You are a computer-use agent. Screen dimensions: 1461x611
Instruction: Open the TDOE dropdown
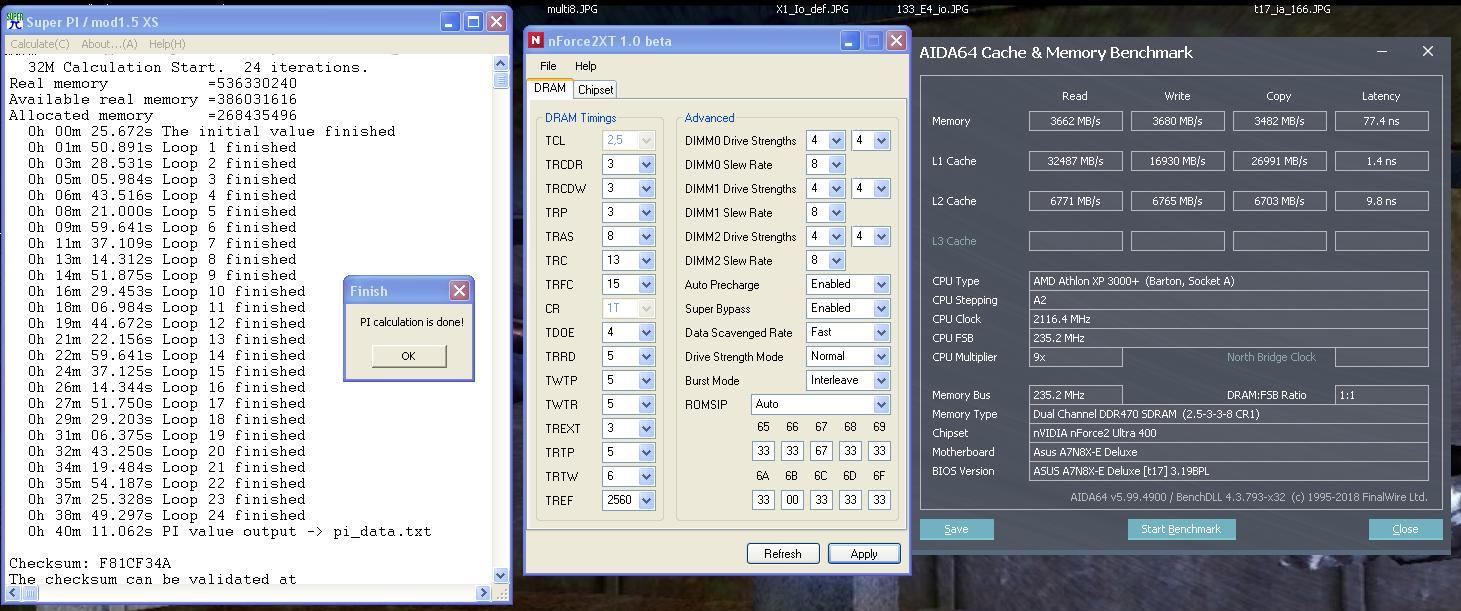pyautogui.click(x=646, y=333)
